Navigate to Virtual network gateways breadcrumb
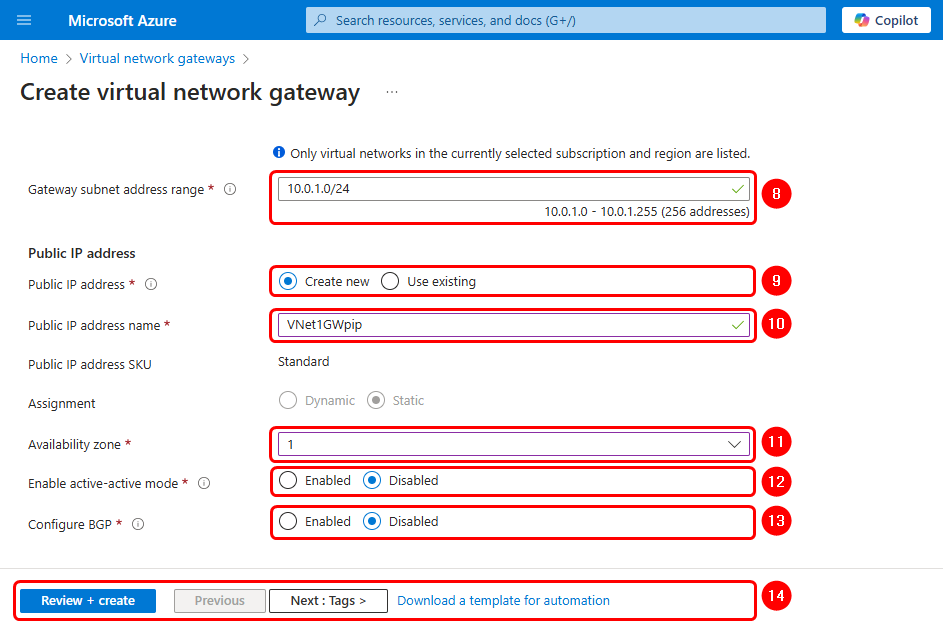943x625 pixels. (157, 59)
